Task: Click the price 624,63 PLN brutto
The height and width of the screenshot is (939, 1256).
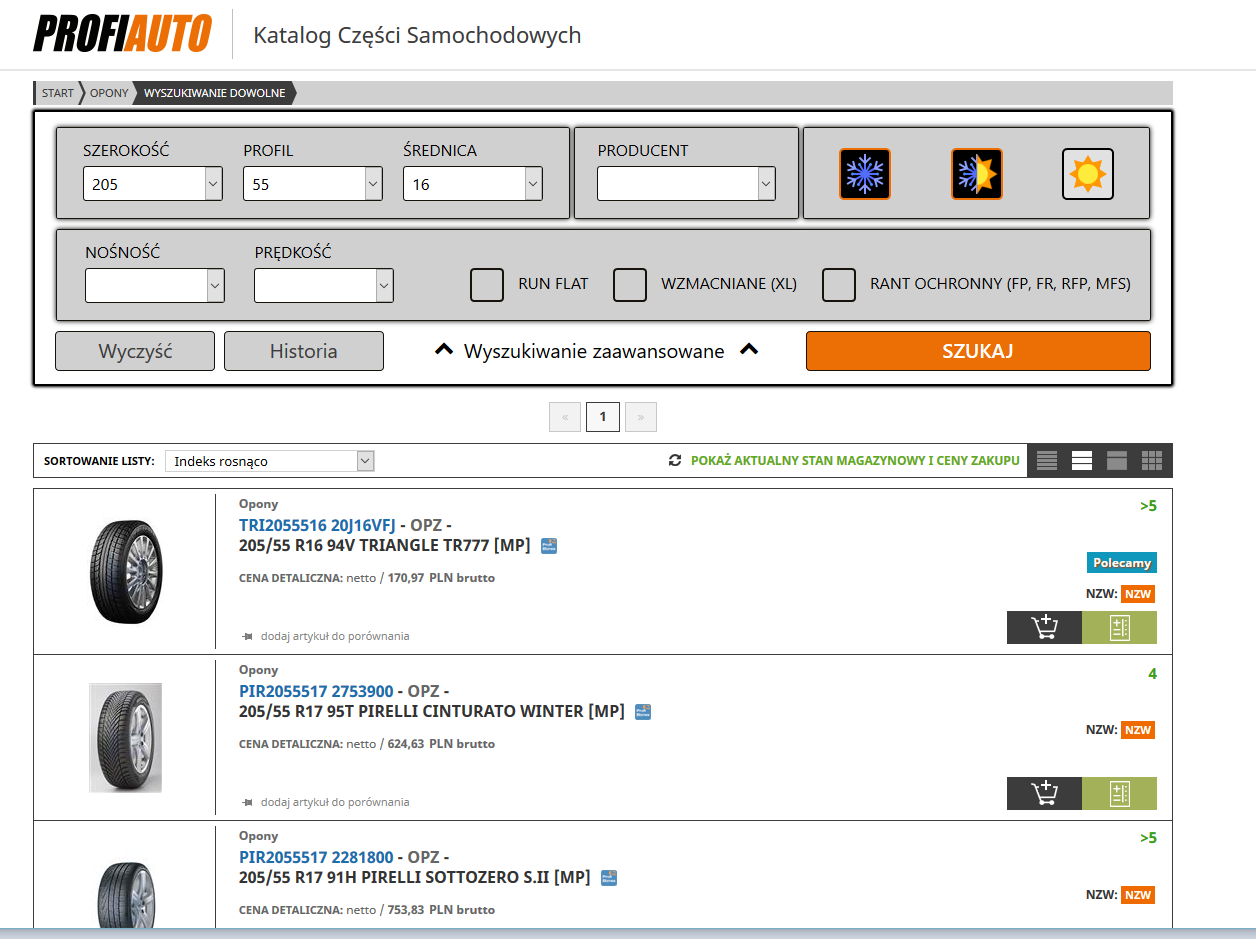Action: 441,744
